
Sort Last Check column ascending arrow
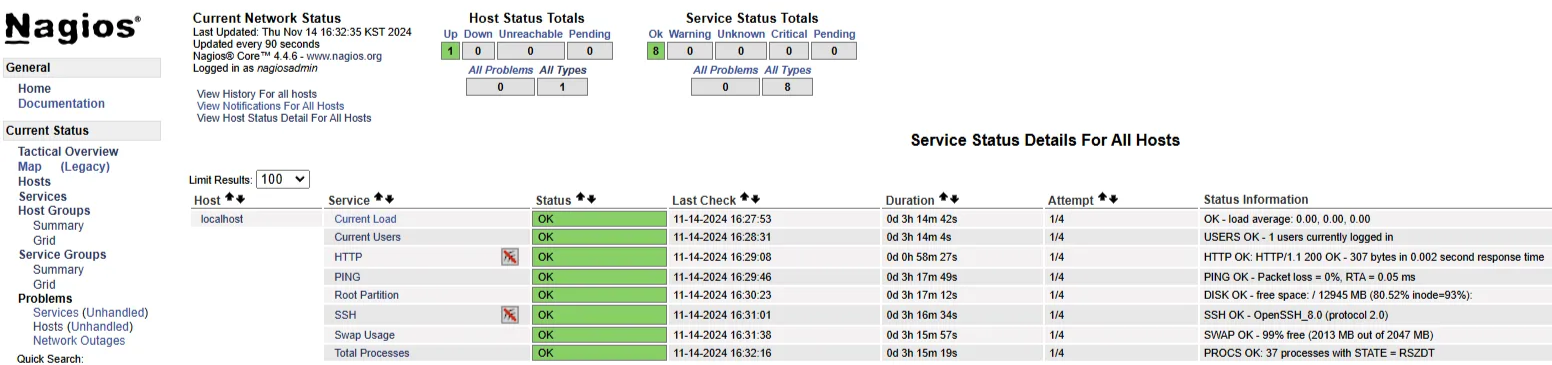point(744,199)
